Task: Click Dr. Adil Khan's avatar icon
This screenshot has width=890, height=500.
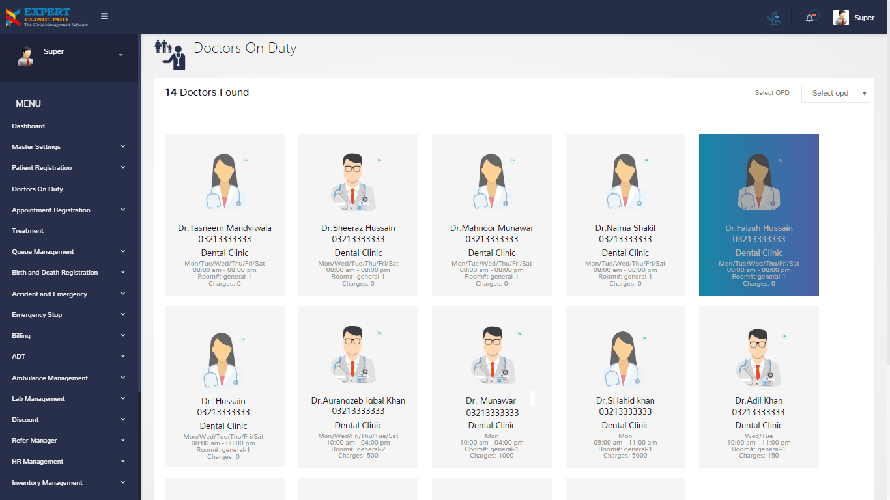Action: point(759,356)
